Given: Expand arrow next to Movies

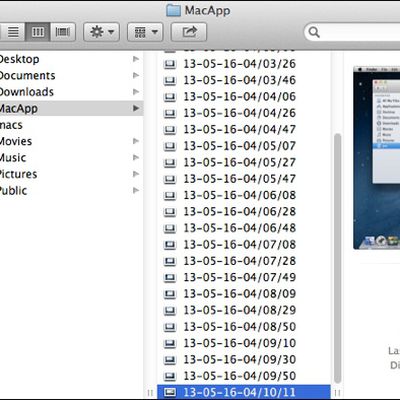Looking at the screenshot, I should pyautogui.click(x=136, y=141).
